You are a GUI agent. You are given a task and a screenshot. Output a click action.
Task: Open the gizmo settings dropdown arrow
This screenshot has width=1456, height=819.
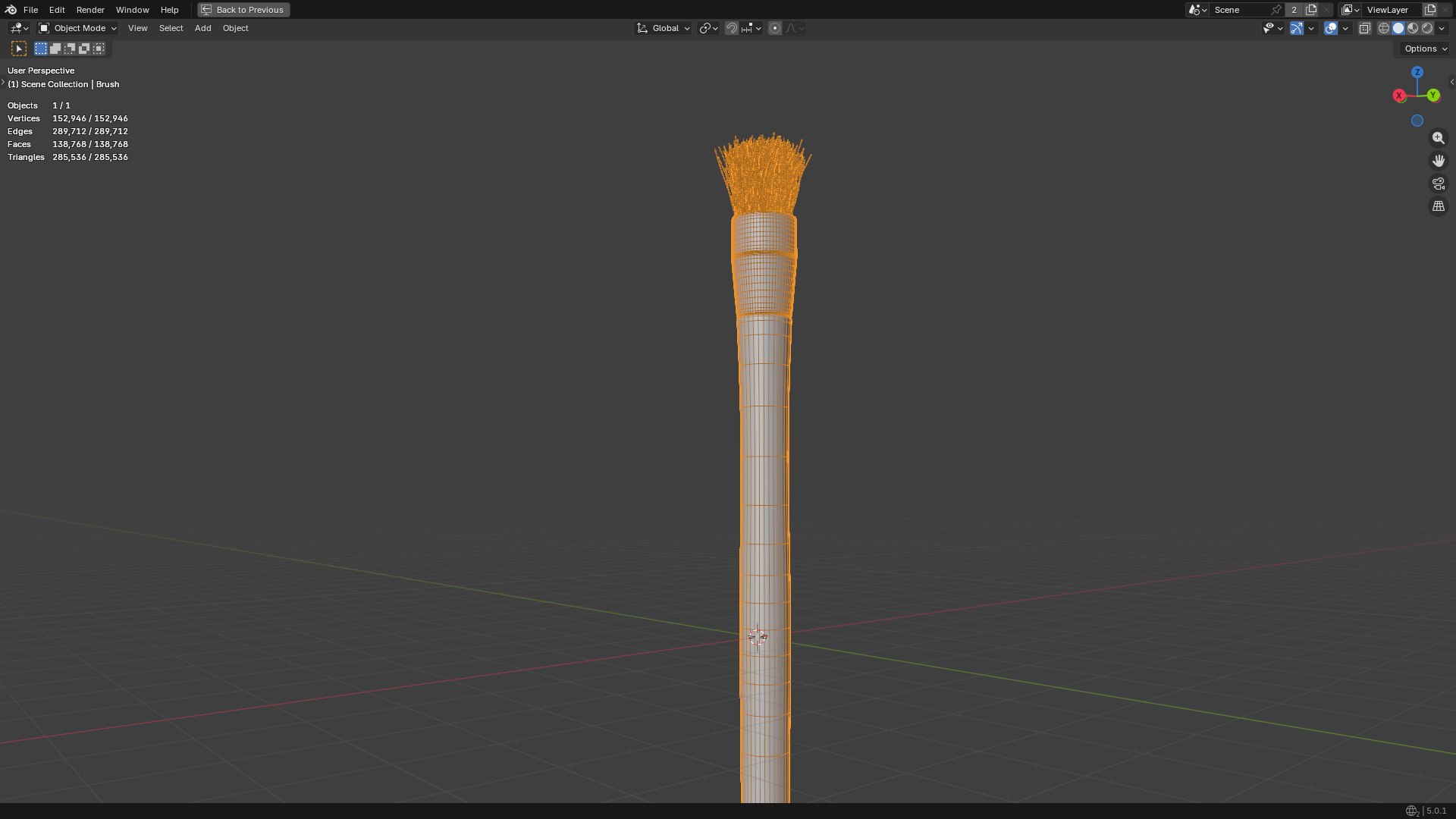point(1311,28)
